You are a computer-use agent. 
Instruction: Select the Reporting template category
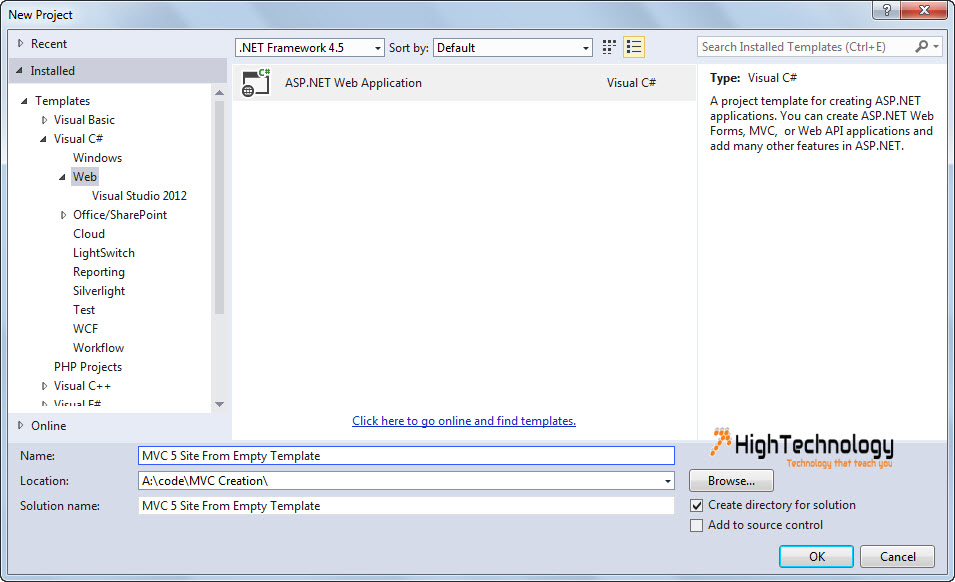99,272
